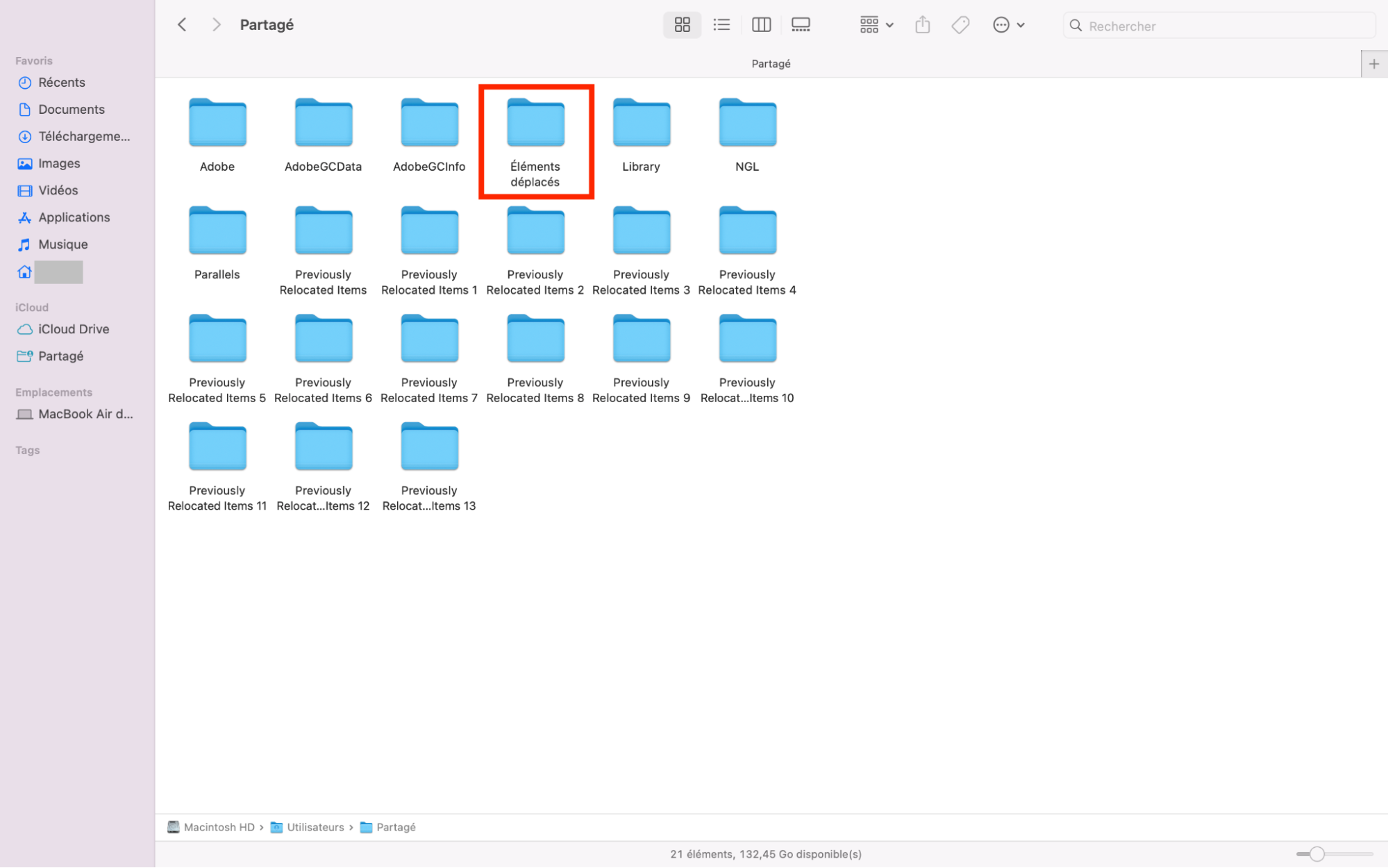Open the more actions ellipsis menu
1388x868 pixels.
[1008, 25]
